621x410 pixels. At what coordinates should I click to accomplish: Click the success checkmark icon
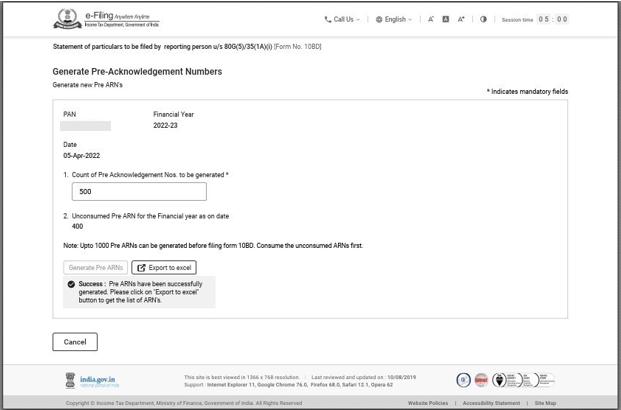[x=72, y=285]
